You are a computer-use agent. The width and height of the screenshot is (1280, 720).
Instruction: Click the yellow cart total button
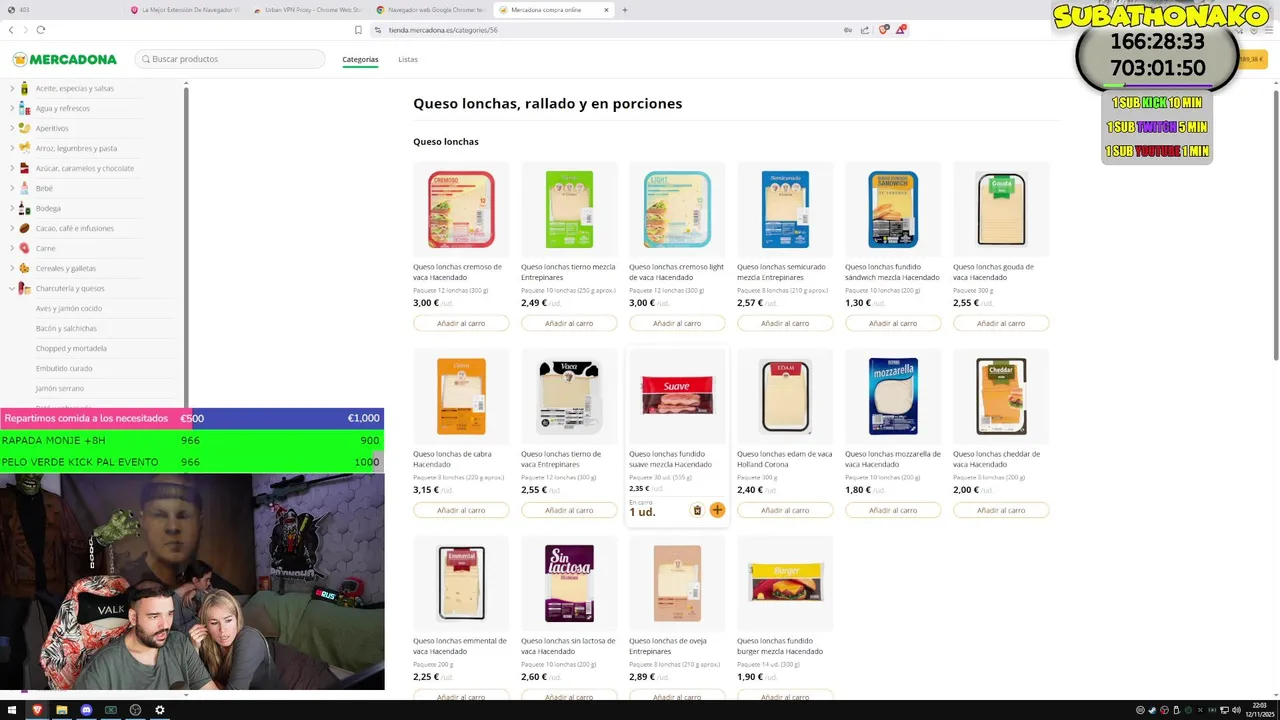1252,59
